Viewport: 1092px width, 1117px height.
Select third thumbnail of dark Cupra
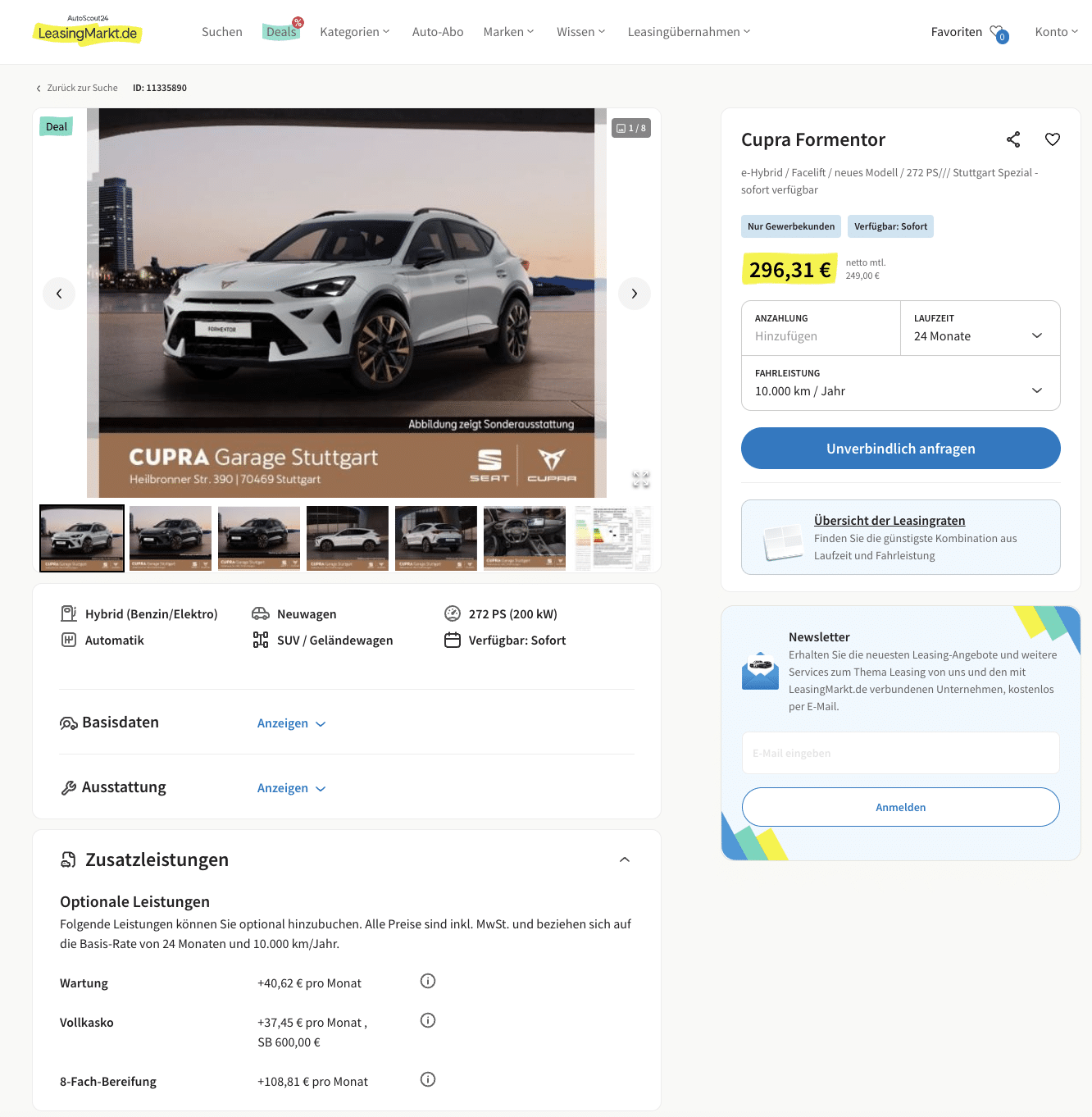(259, 538)
